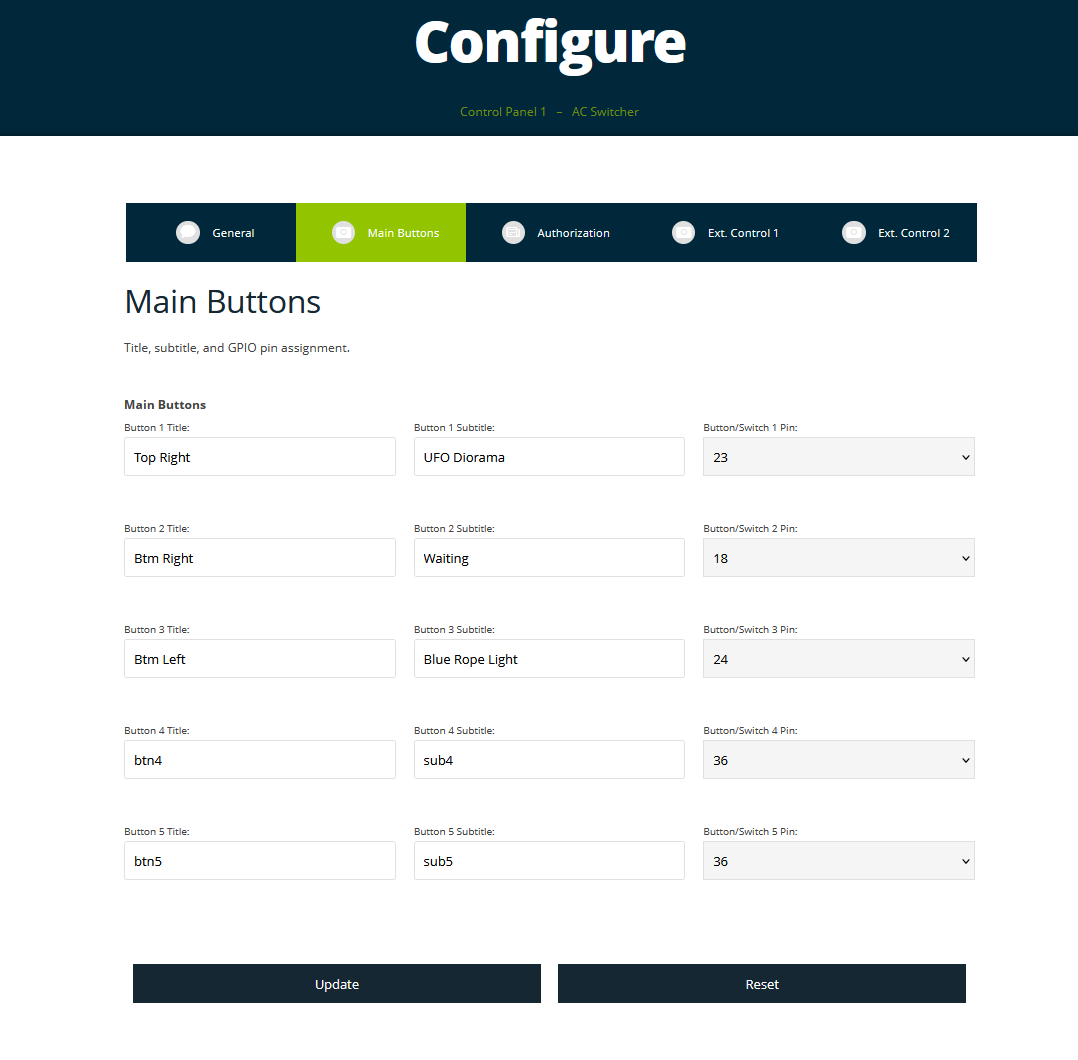Click the Ext. Control 2 tab icon
This screenshot has width=1078, height=1060.
click(x=853, y=232)
